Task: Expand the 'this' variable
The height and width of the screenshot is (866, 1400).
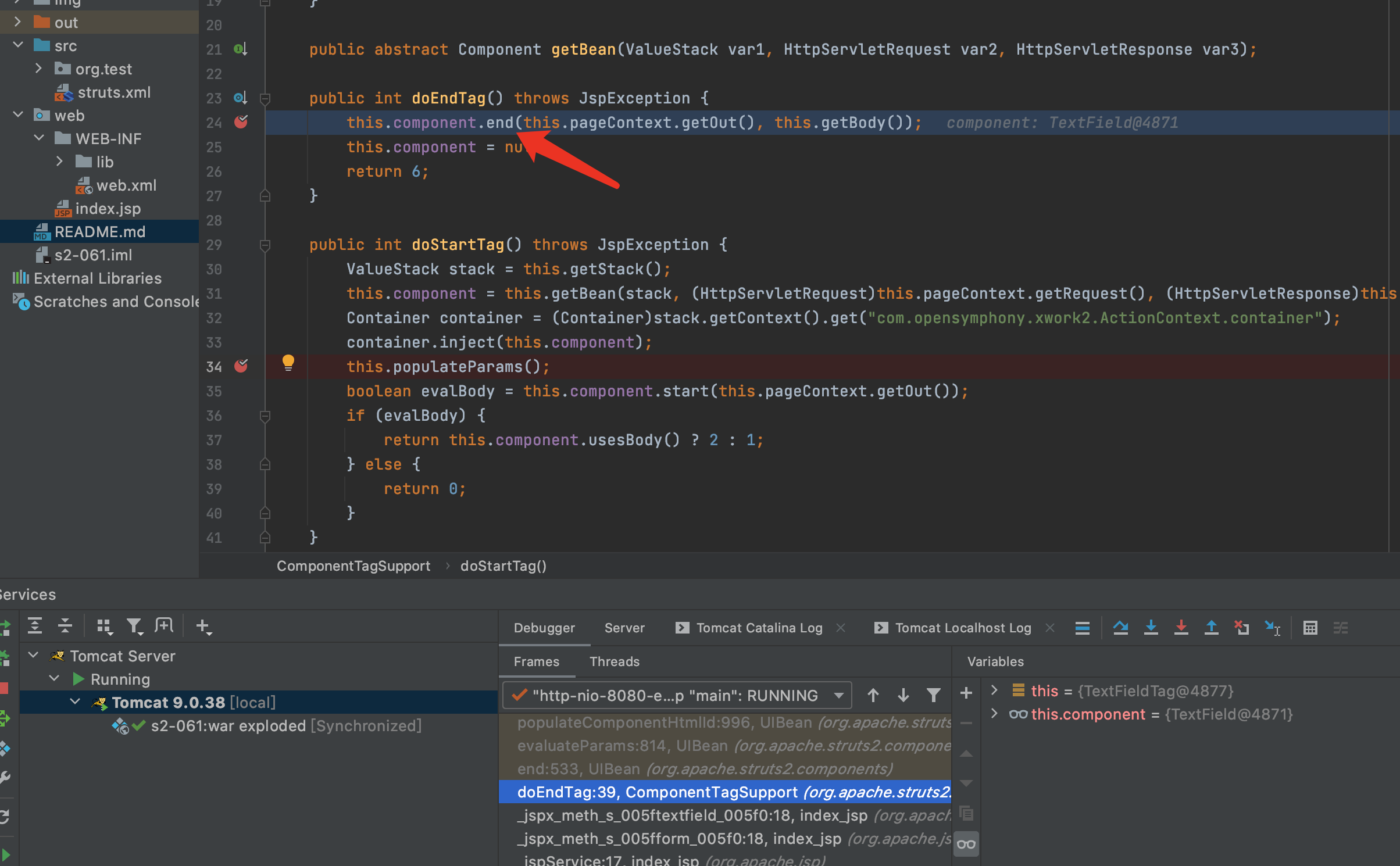Action: (x=994, y=690)
